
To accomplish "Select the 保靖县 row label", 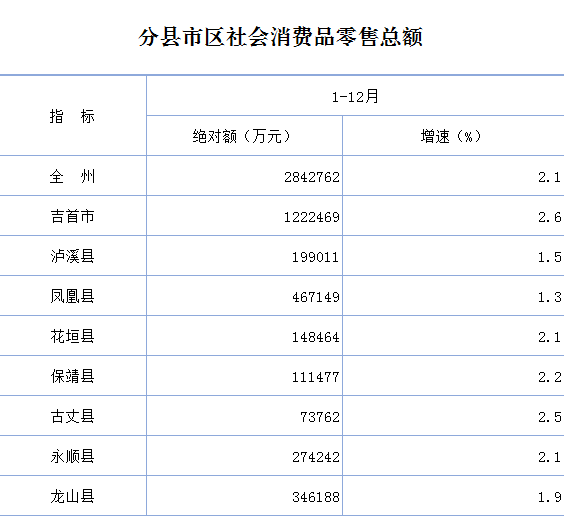I will click(x=72, y=376).
